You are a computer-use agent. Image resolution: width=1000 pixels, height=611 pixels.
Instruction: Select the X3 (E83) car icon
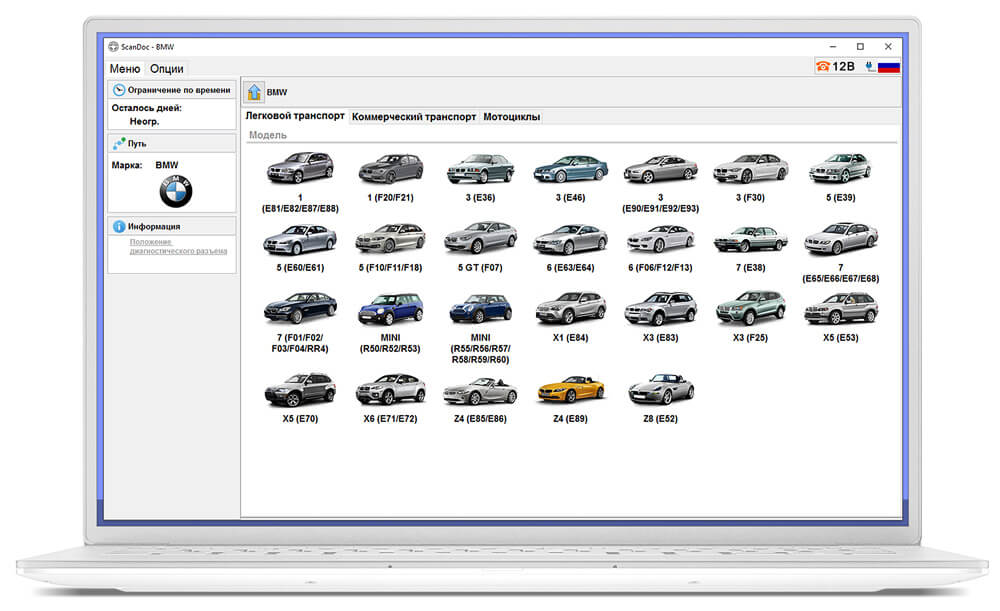[x=660, y=317]
